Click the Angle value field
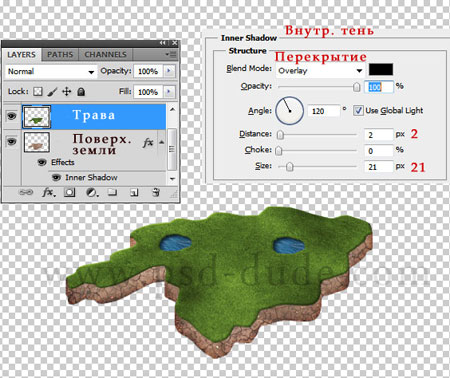 coord(324,111)
